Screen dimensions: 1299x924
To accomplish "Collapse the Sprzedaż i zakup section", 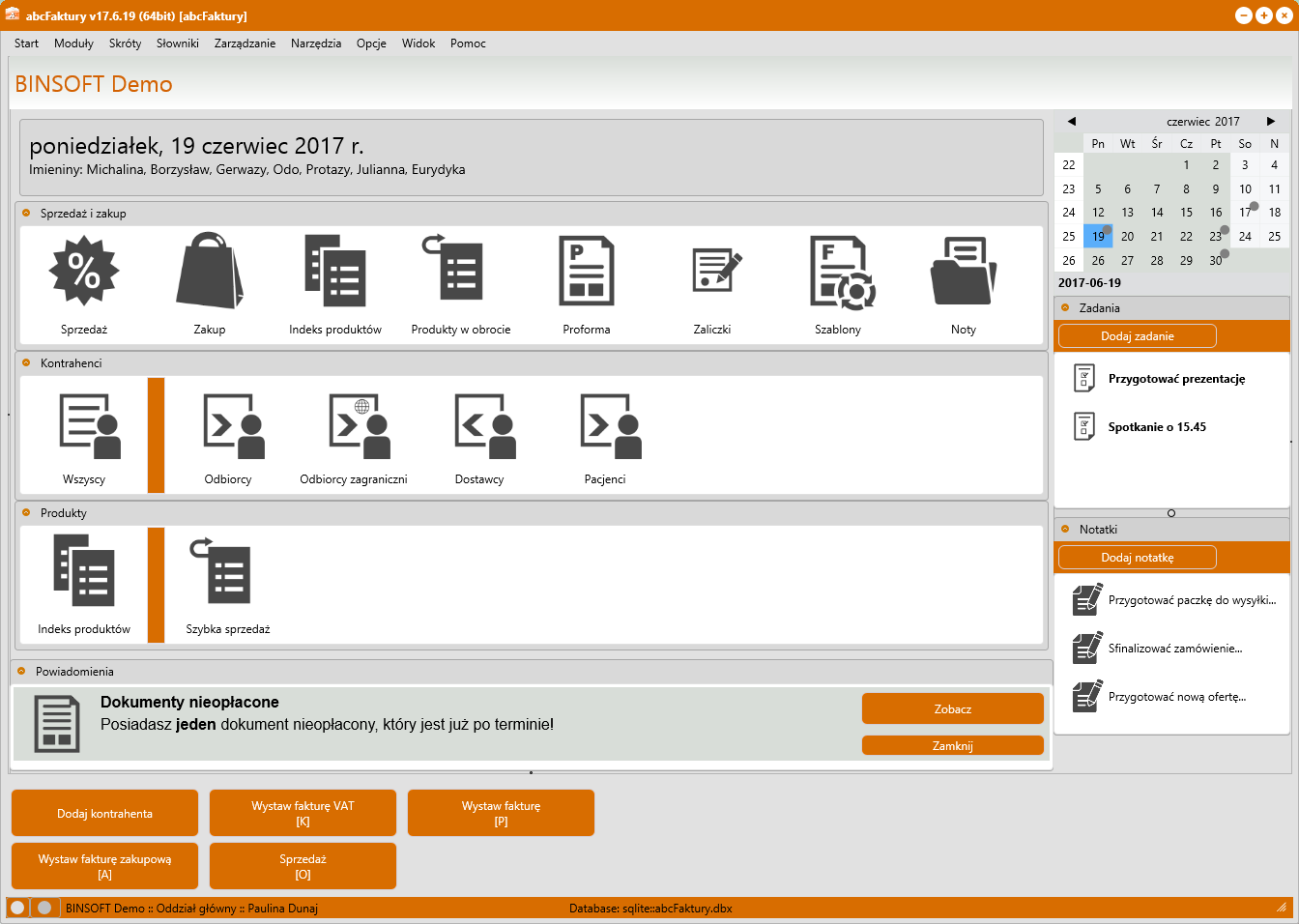I will 26,214.
